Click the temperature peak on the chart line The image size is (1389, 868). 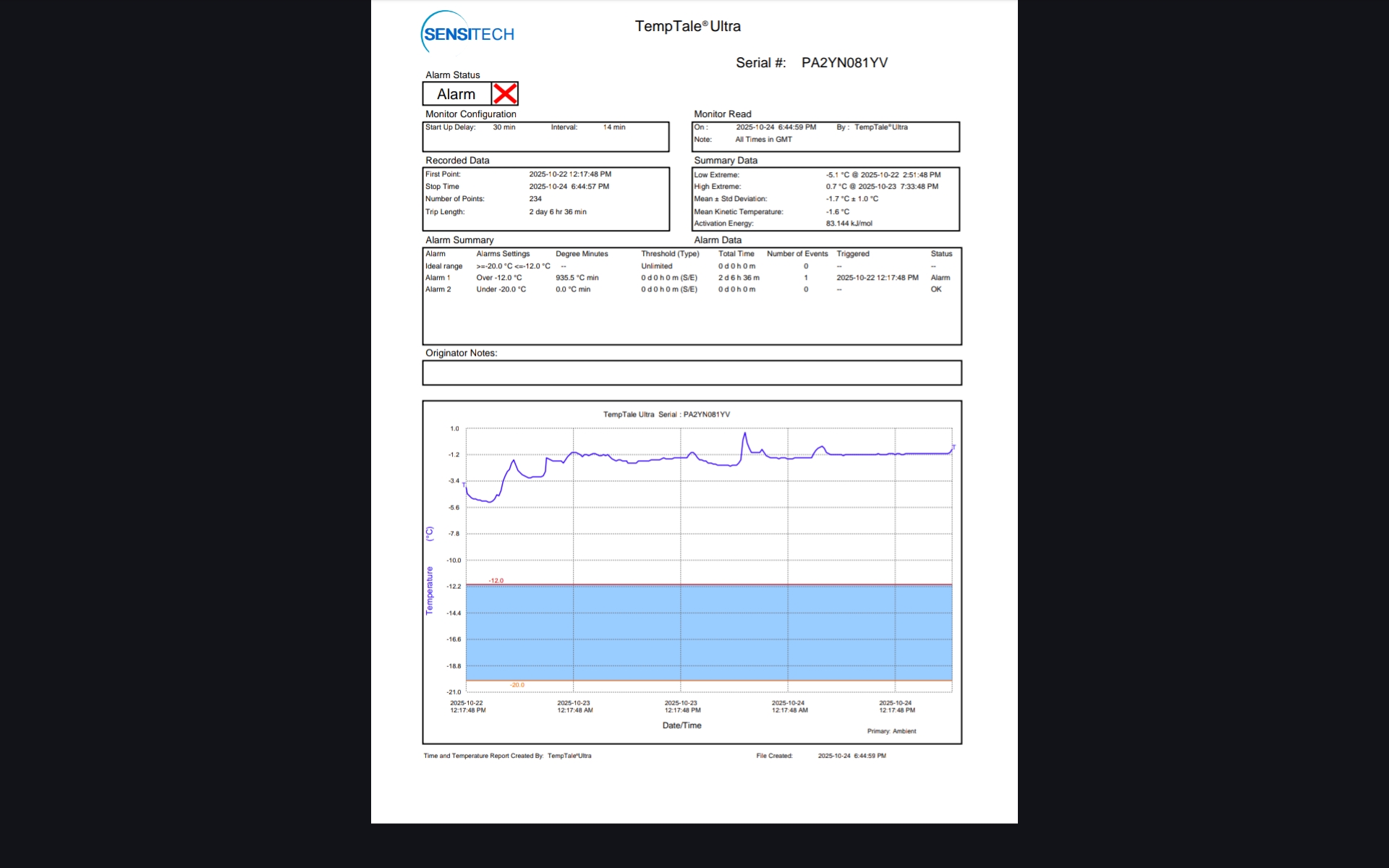click(x=744, y=433)
